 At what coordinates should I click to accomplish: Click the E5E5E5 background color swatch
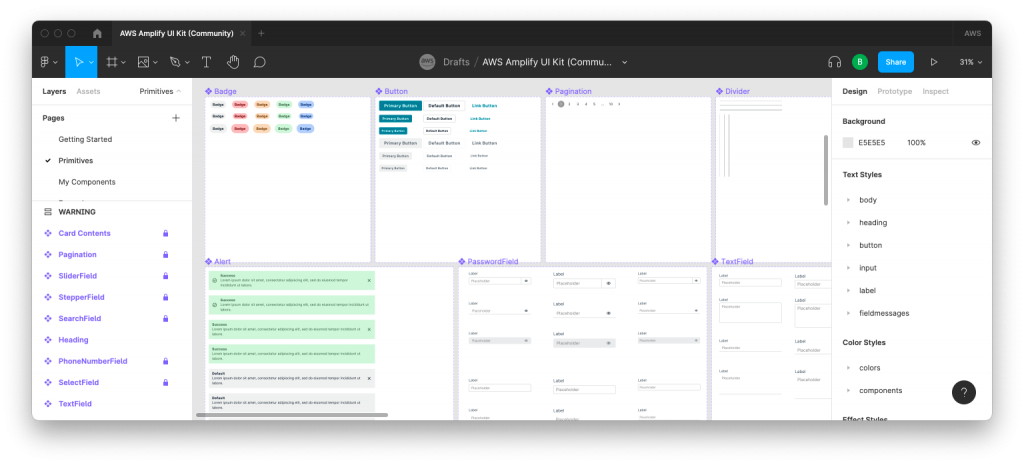pyautogui.click(x=848, y=142)
